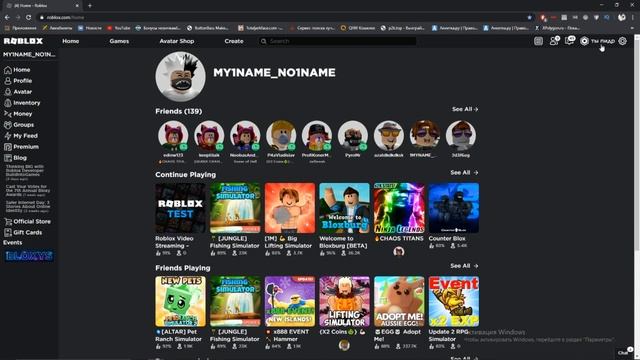640x360 pixels.
Task: Click the browser address bar URL
Action: 65,17
